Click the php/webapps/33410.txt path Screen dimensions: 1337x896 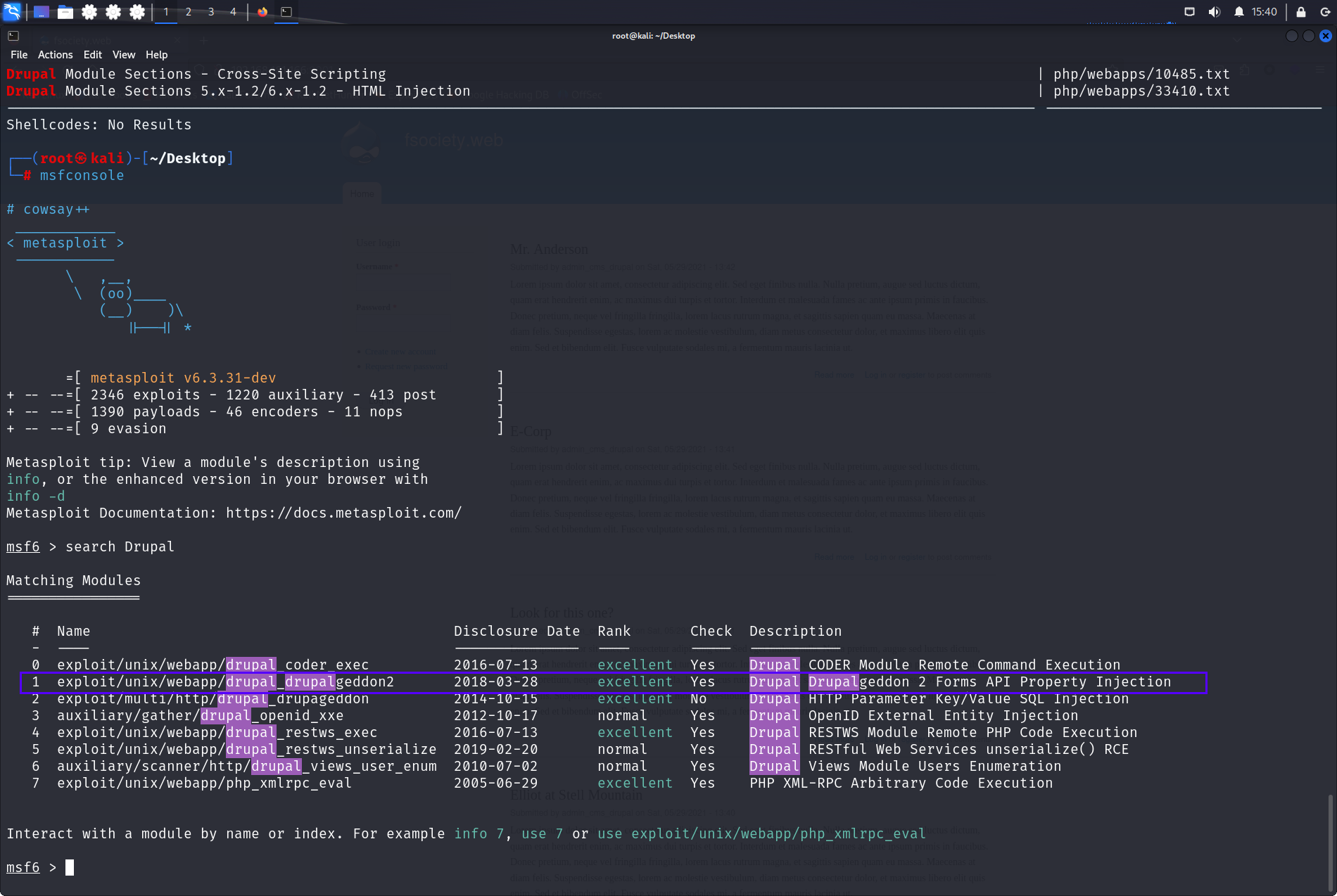tap(1141, 91)
